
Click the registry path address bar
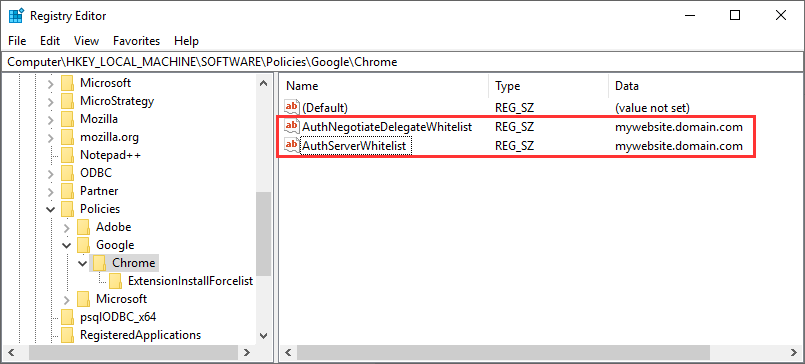pyautogui.click(x=402, y=62)
